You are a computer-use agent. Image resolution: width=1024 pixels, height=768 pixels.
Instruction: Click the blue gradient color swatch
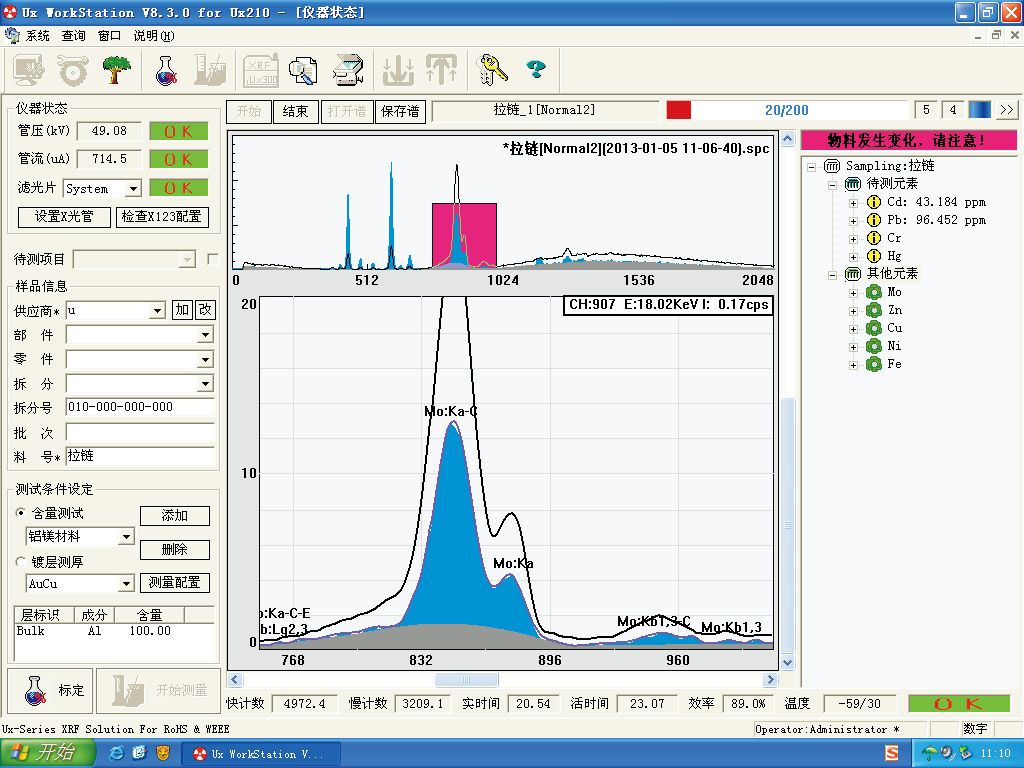point(980,110)
